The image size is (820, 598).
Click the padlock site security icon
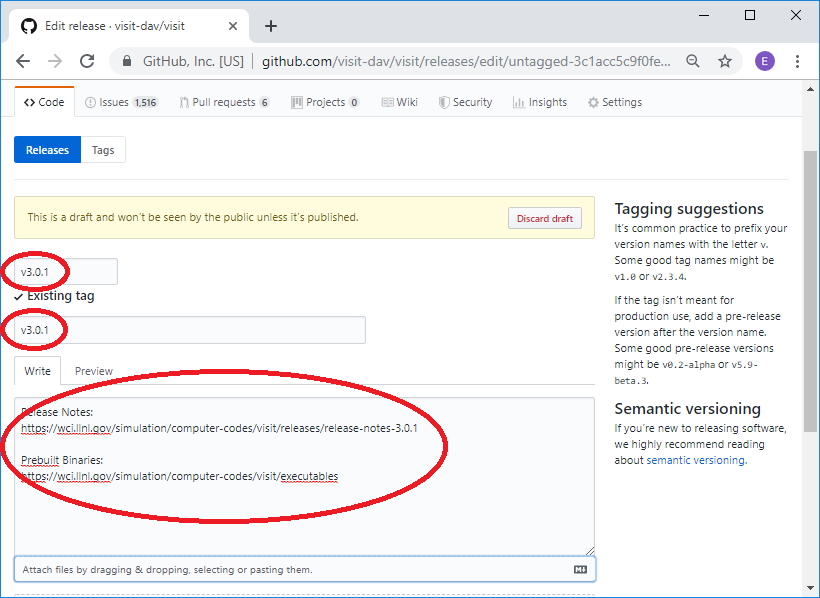pyautogui.click(x=127, y=61)
